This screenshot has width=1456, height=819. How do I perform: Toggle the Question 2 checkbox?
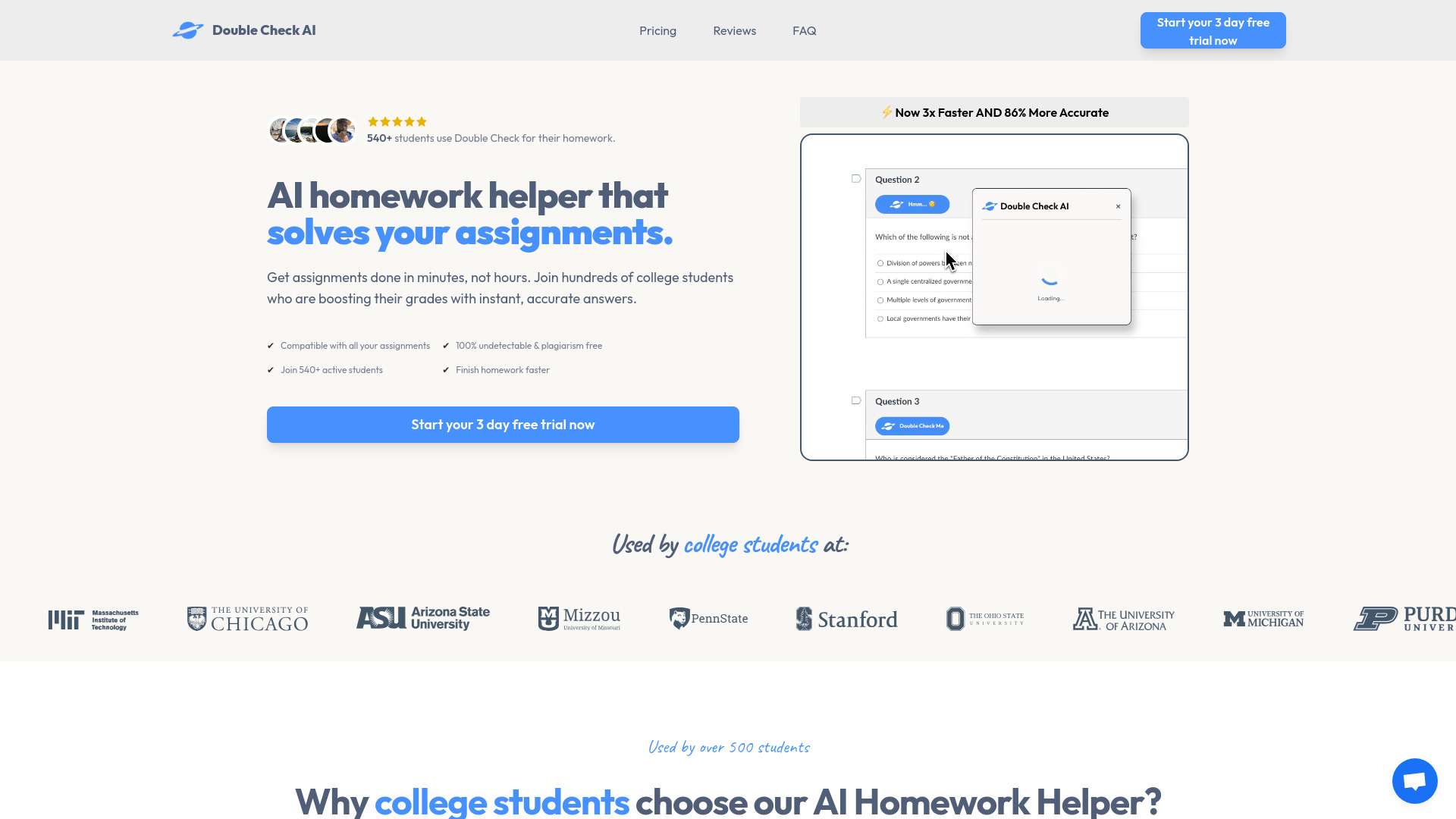tap(856, 178)
